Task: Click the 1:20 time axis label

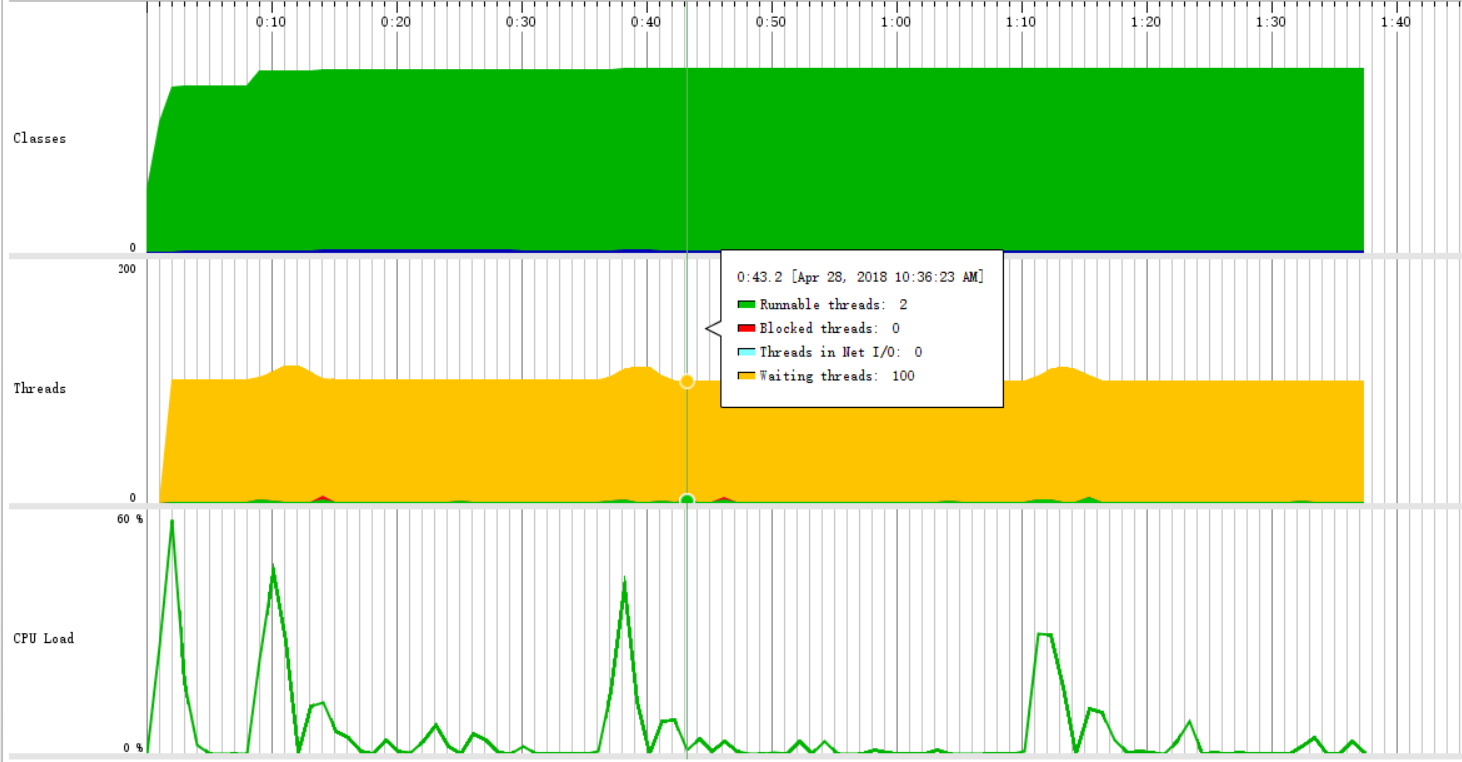Action: tap(1145, 22)
